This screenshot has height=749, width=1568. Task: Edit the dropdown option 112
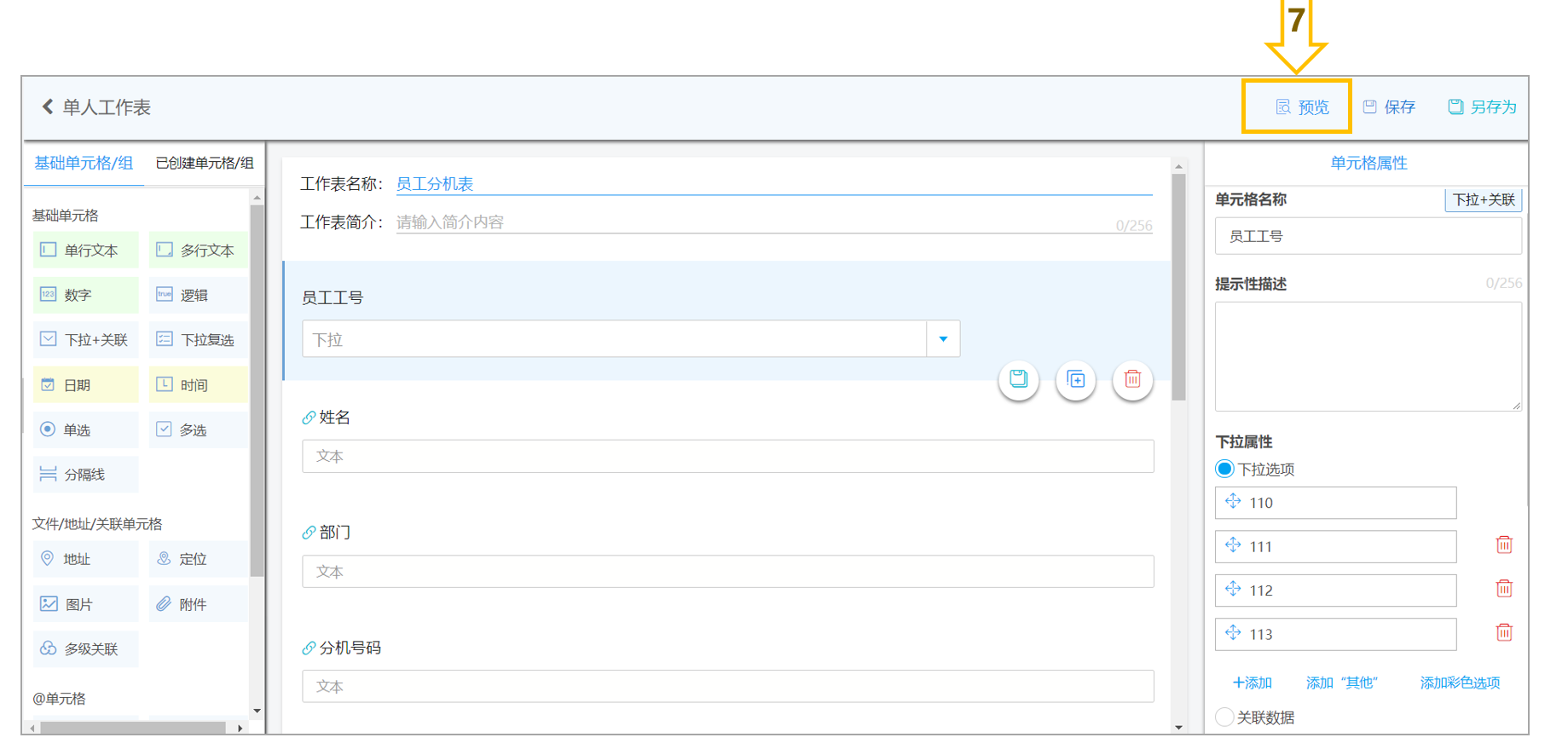click(1336, 591)
